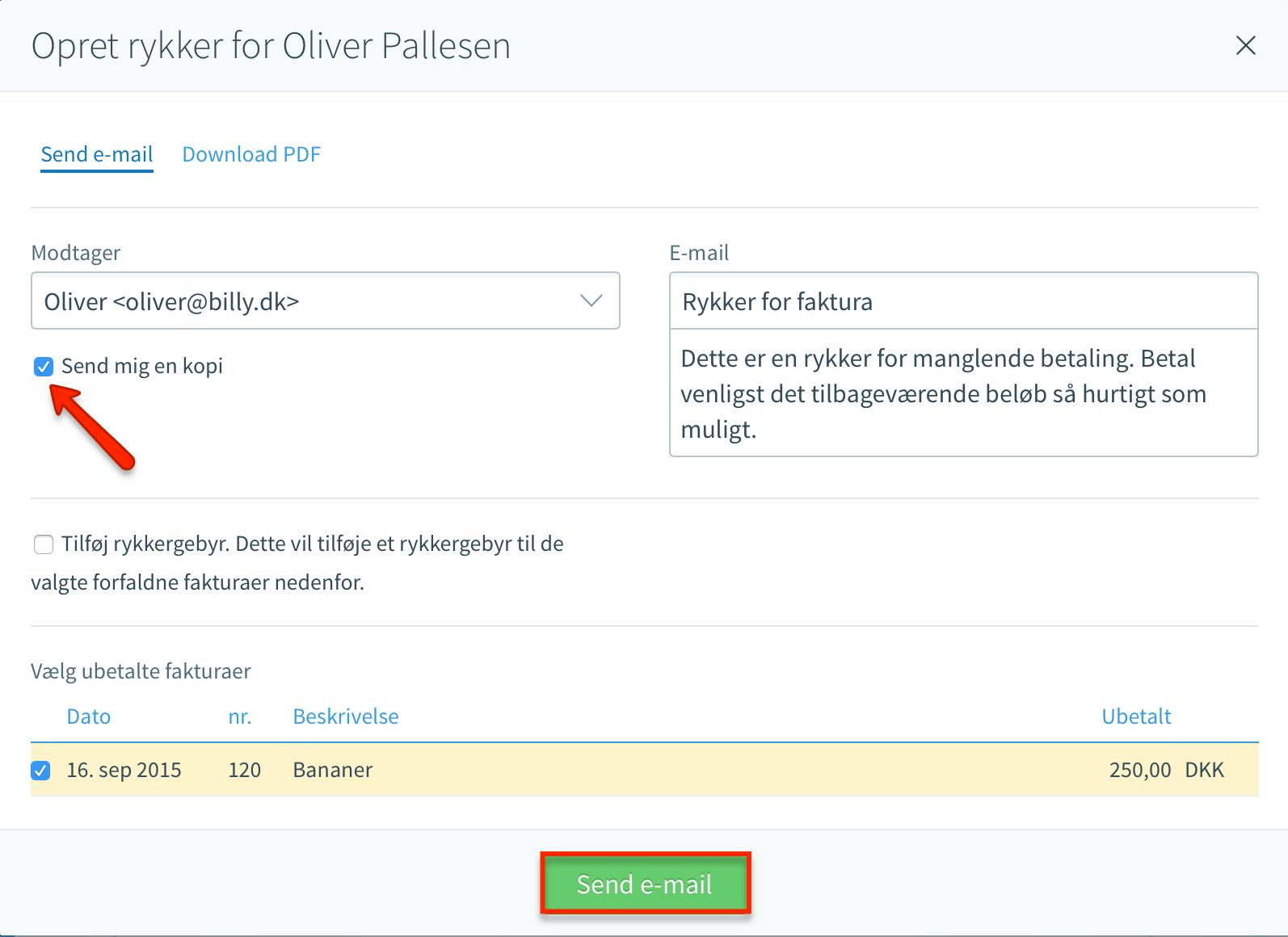Sort invoices by Dato column
The height and width of the screenshot is (937, 1288).
tap(89, 716)
